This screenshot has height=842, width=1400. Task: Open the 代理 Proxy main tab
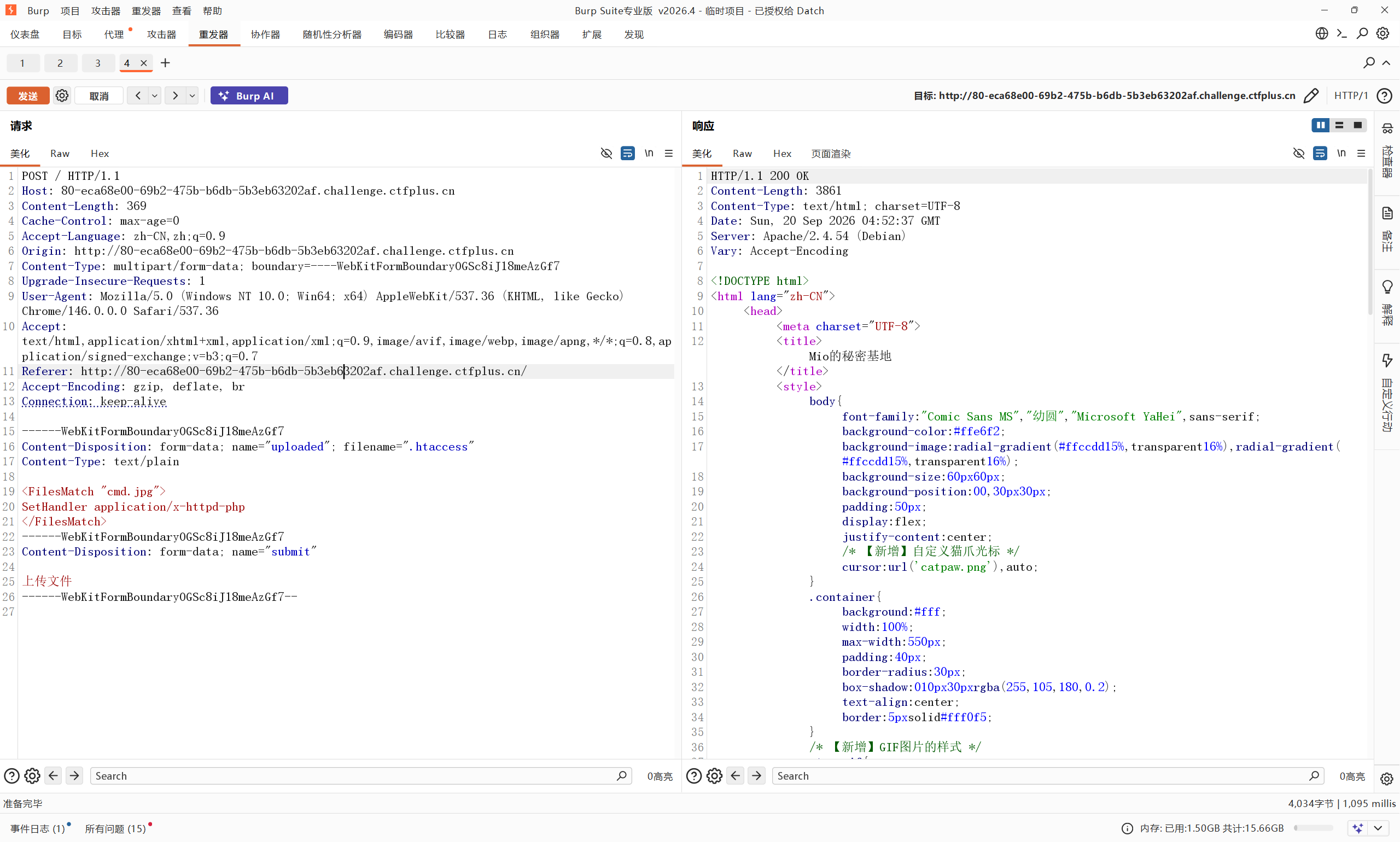(114, 34)
